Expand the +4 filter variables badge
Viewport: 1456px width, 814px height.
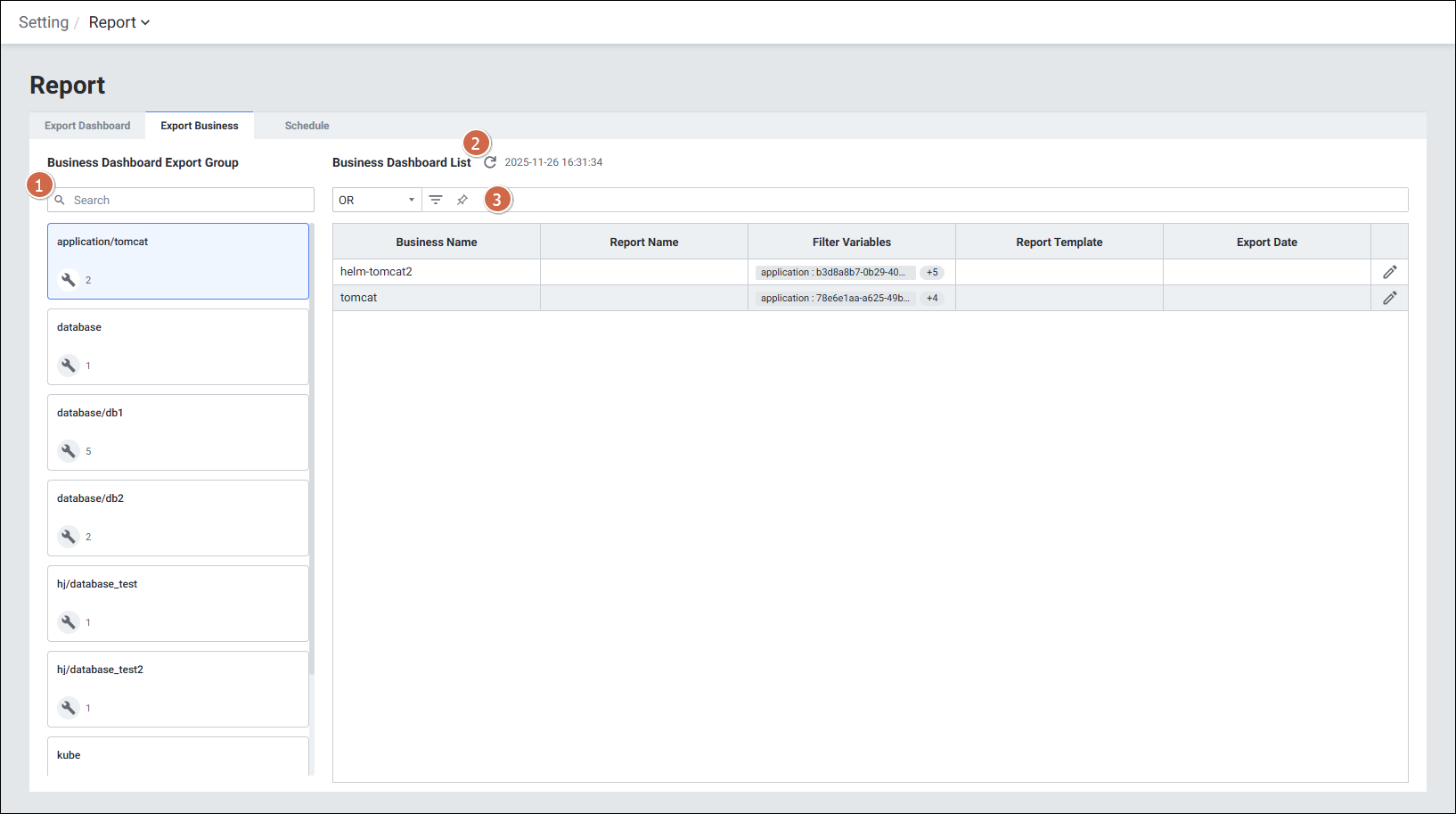[932, 298]
